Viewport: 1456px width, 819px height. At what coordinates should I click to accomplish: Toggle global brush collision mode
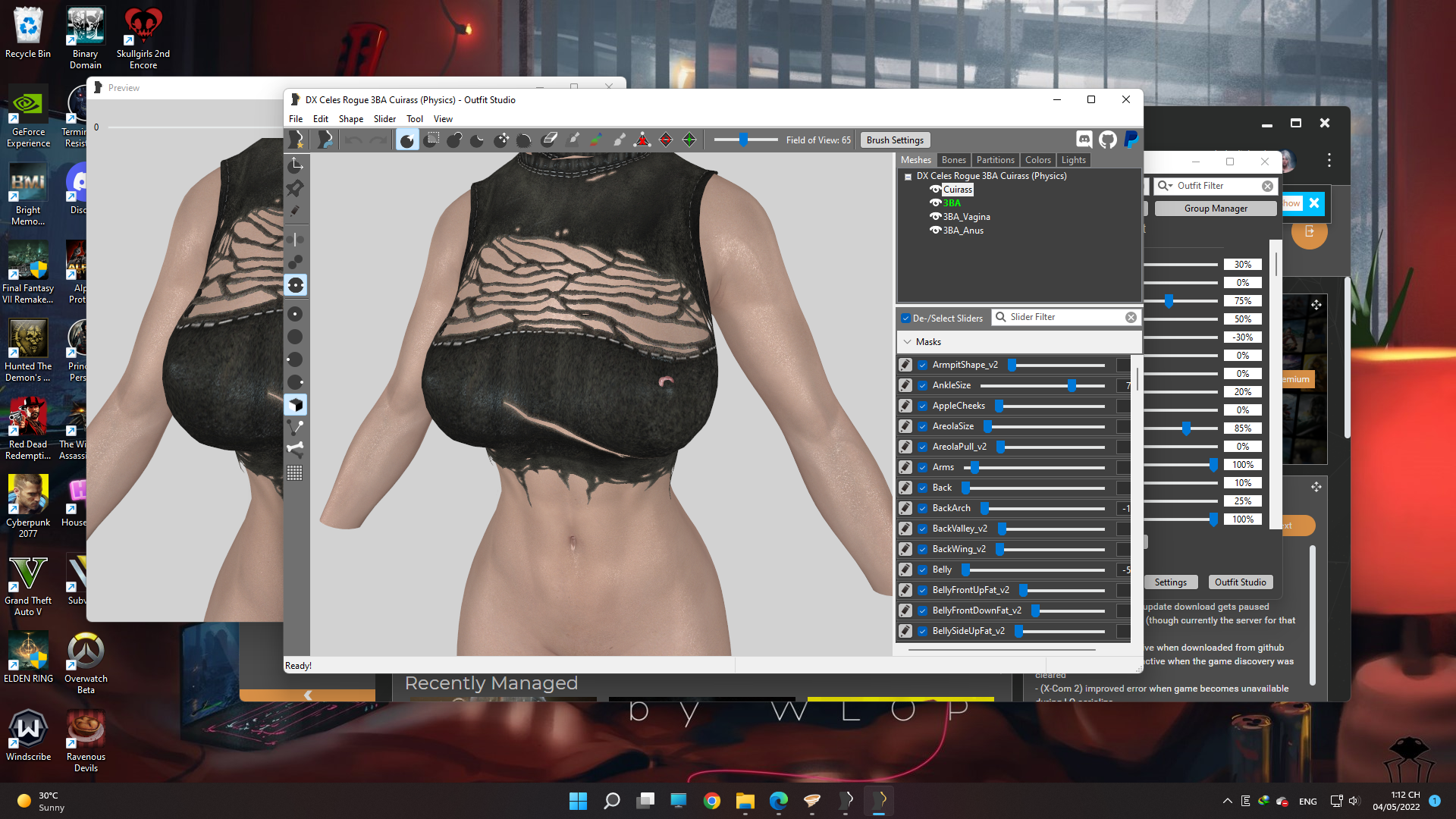[x=296, y=285]
